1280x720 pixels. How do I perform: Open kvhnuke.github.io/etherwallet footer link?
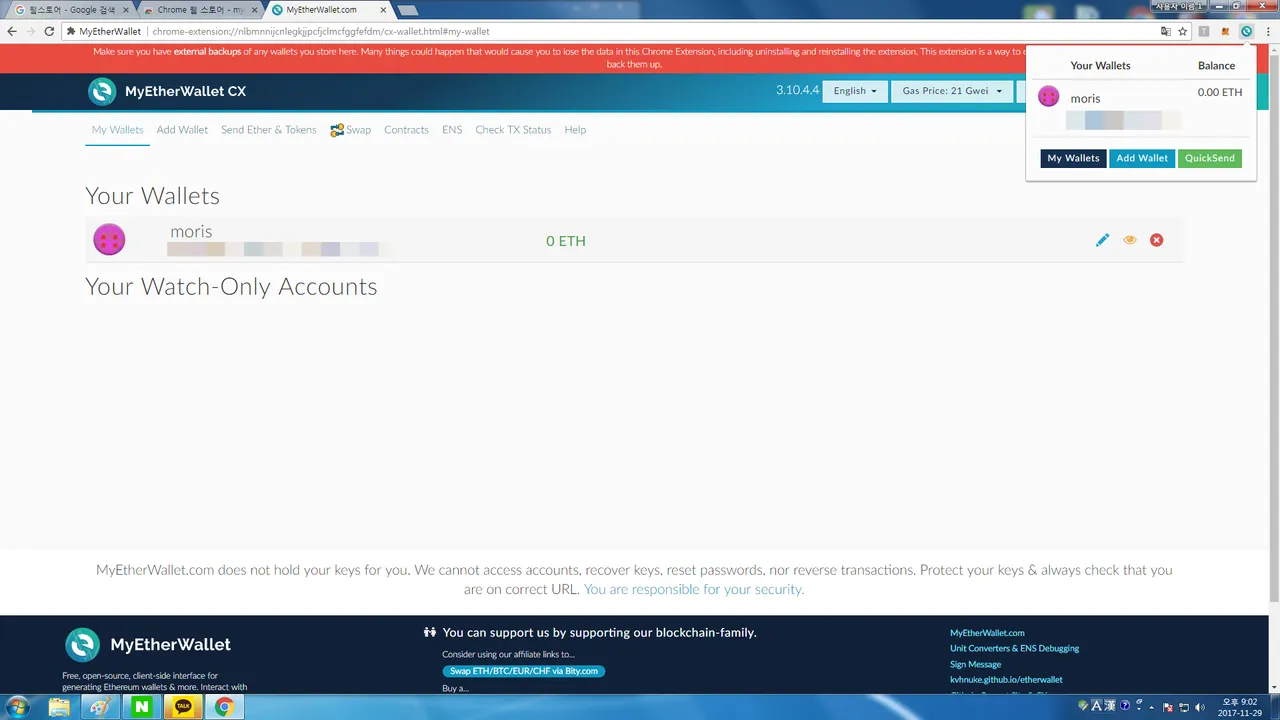(1006, 680)
